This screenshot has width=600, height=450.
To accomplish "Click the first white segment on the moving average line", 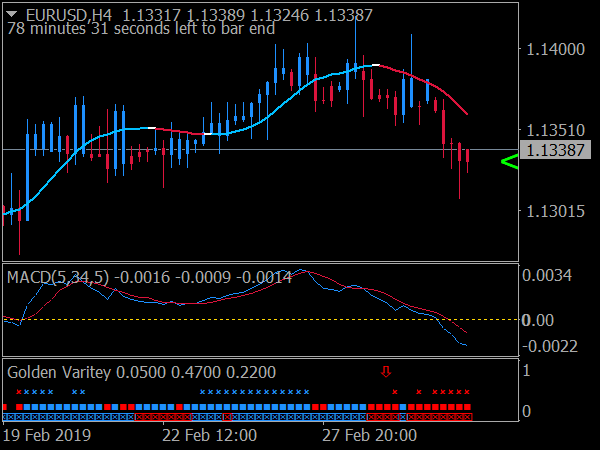I will (x=152, y=128).
